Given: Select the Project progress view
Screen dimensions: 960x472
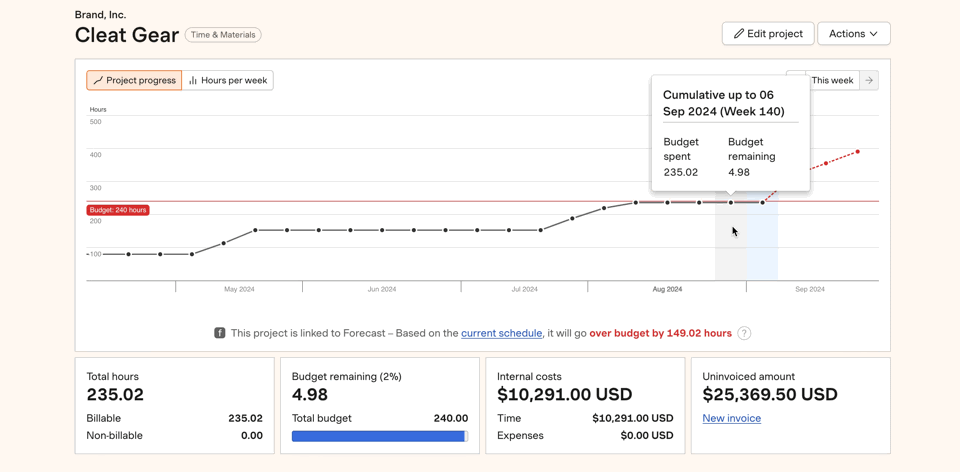Looking at the screenshot, I should [134, 80].
